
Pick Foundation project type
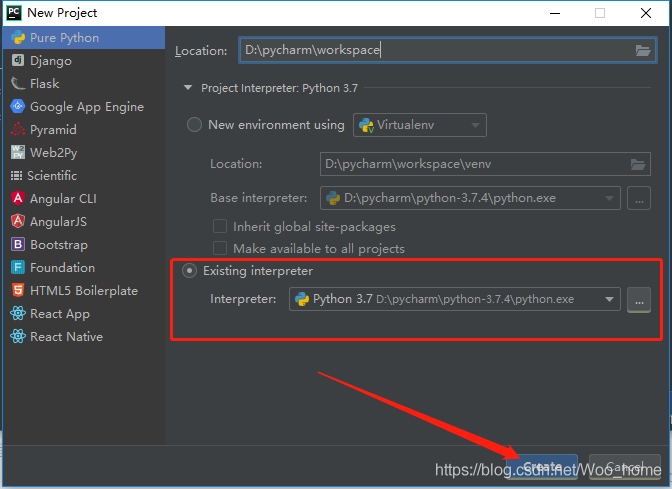(84, 267)
